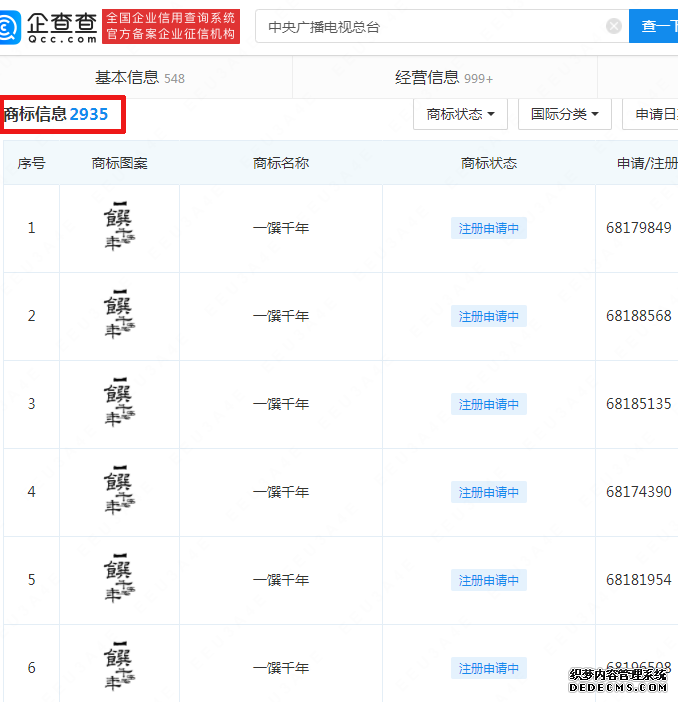The image size is (678, 702).
Task: Click 注册申请中 status tag in row 6
Action: [489, 668]
